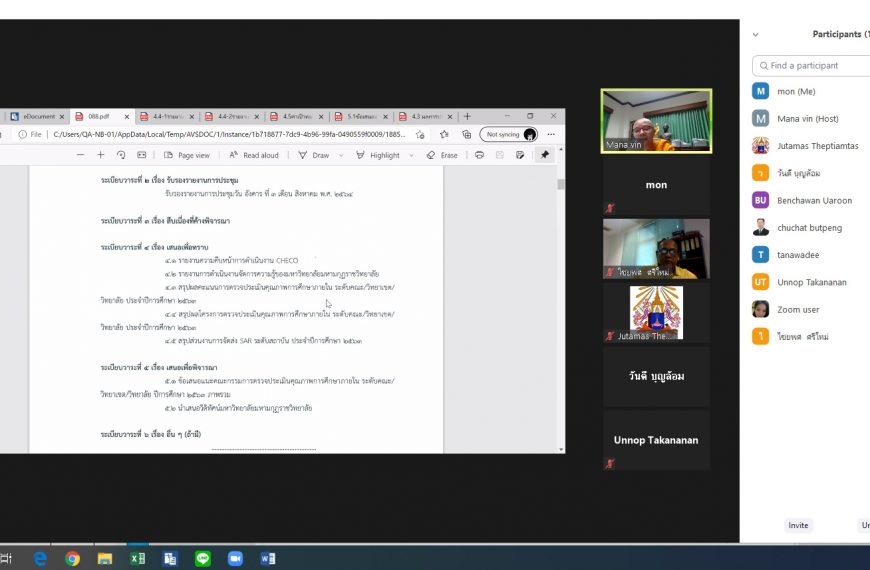Open Page view options
Screen dimensions: 870x570
[187, 155]
